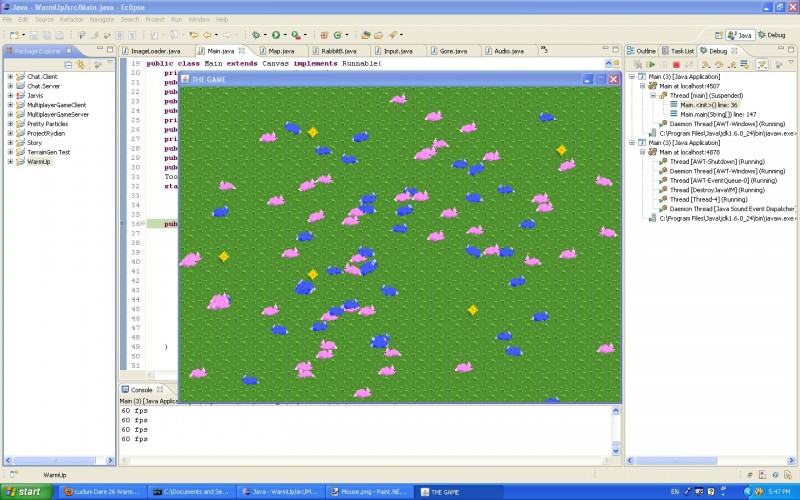Image resolution: width=800 pixels, height=500 pixels.
Task: Click Collapse All in Package Explorer
Action: click(68, 65)
